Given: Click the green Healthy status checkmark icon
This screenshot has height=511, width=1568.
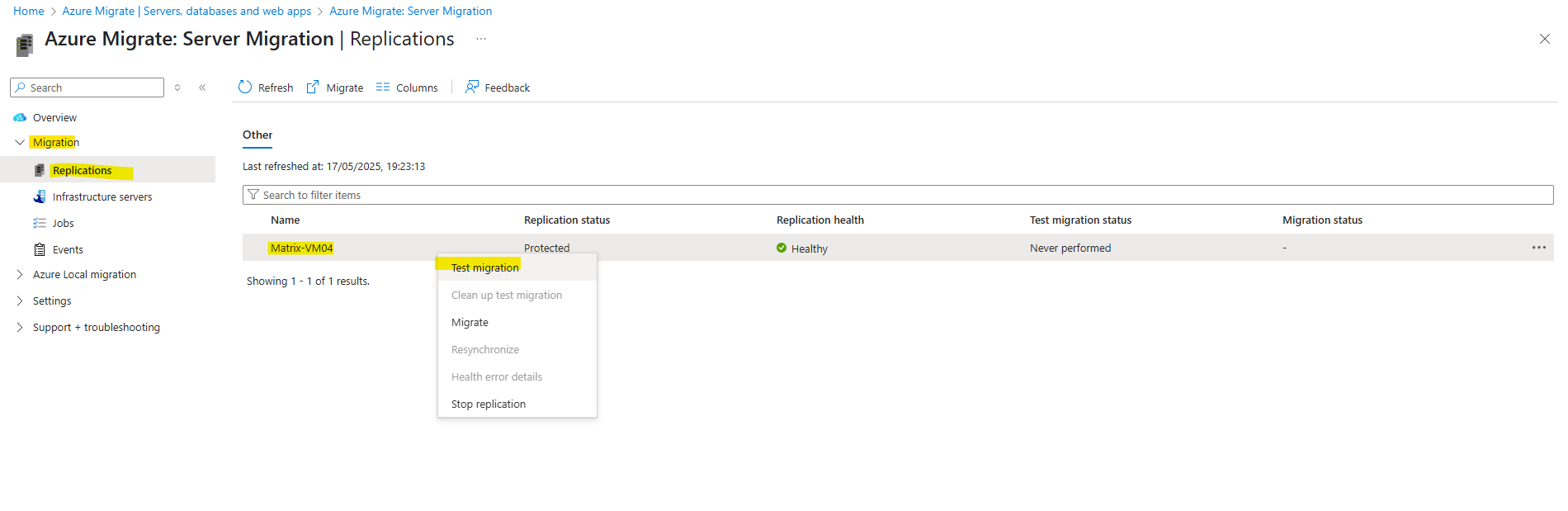Looking at the screenshot, I should 782,248.
